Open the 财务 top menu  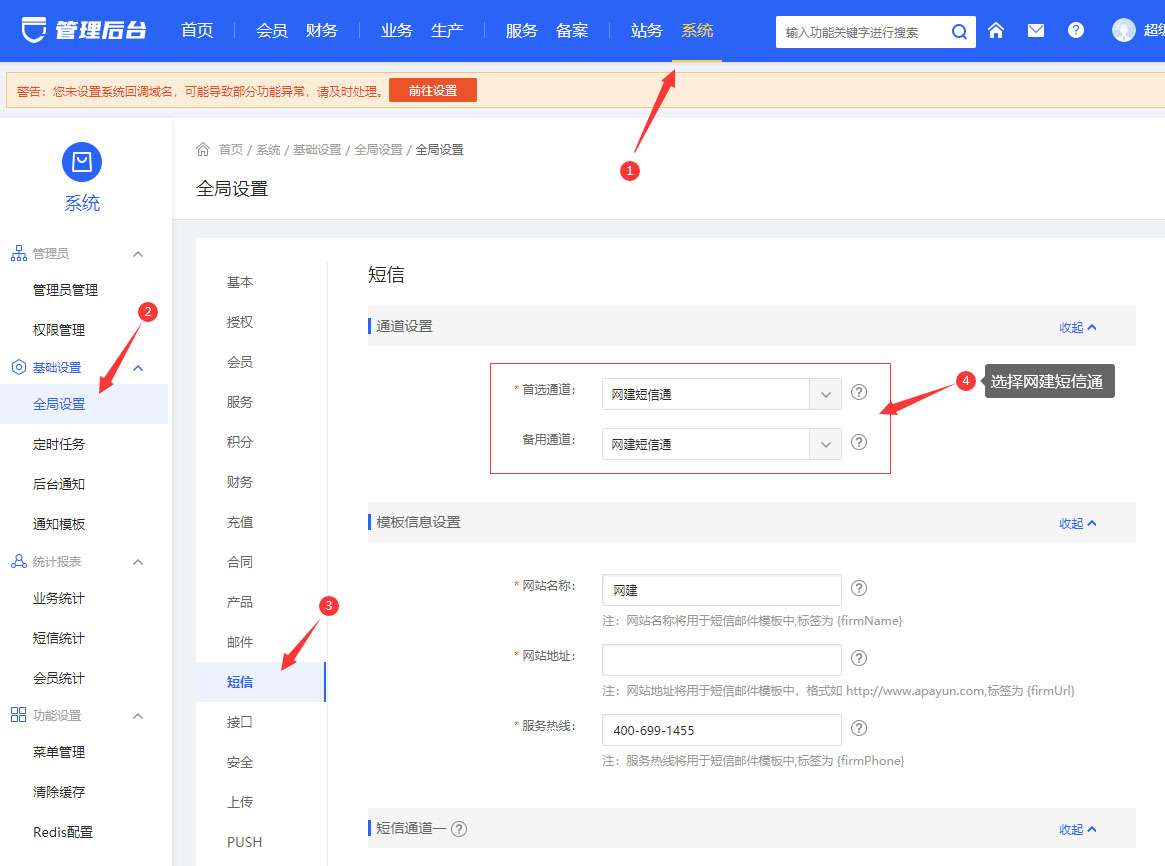322,31
